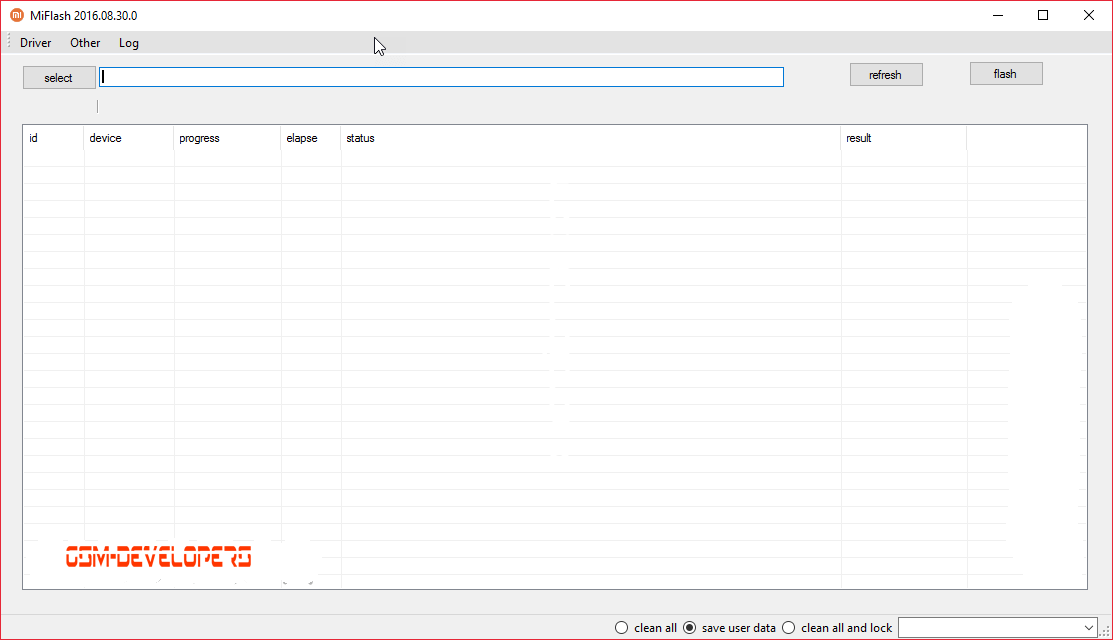Click the select button to choose a ROM folder

pyautogui.click(x=59, y=77)
